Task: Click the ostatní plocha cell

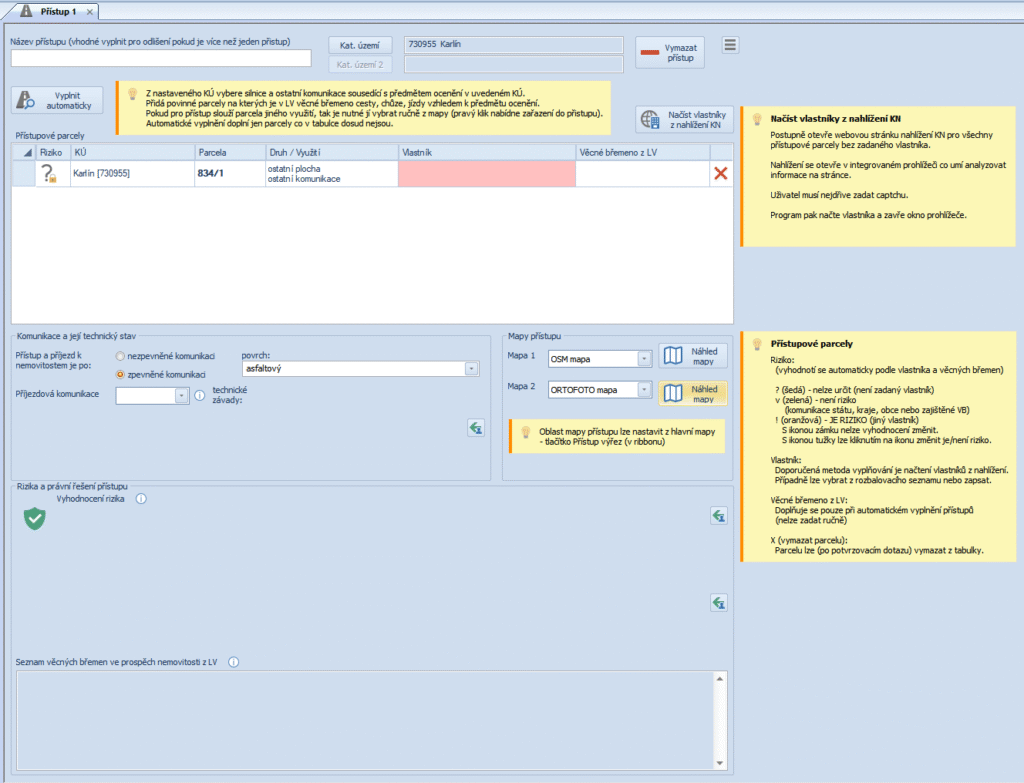Action: pyautogui.click(x=332, y=174)
